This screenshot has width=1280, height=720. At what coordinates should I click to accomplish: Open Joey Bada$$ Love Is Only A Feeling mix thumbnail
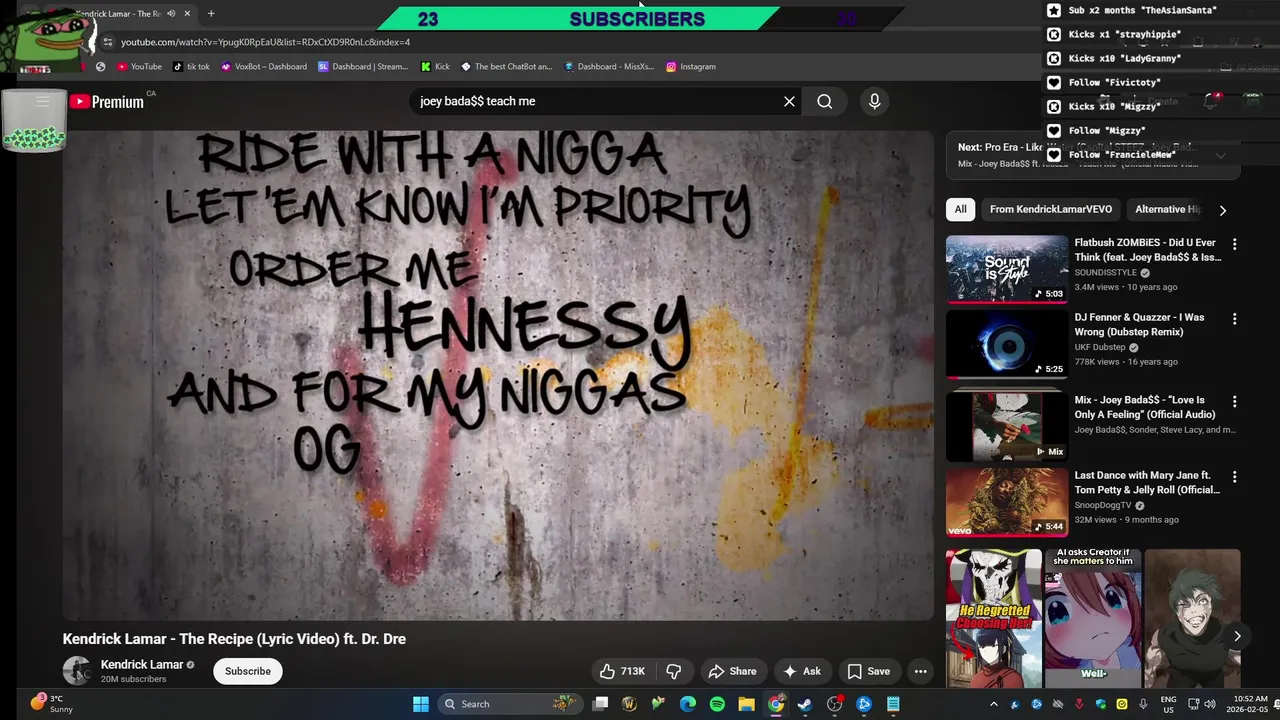(1007, 427)
